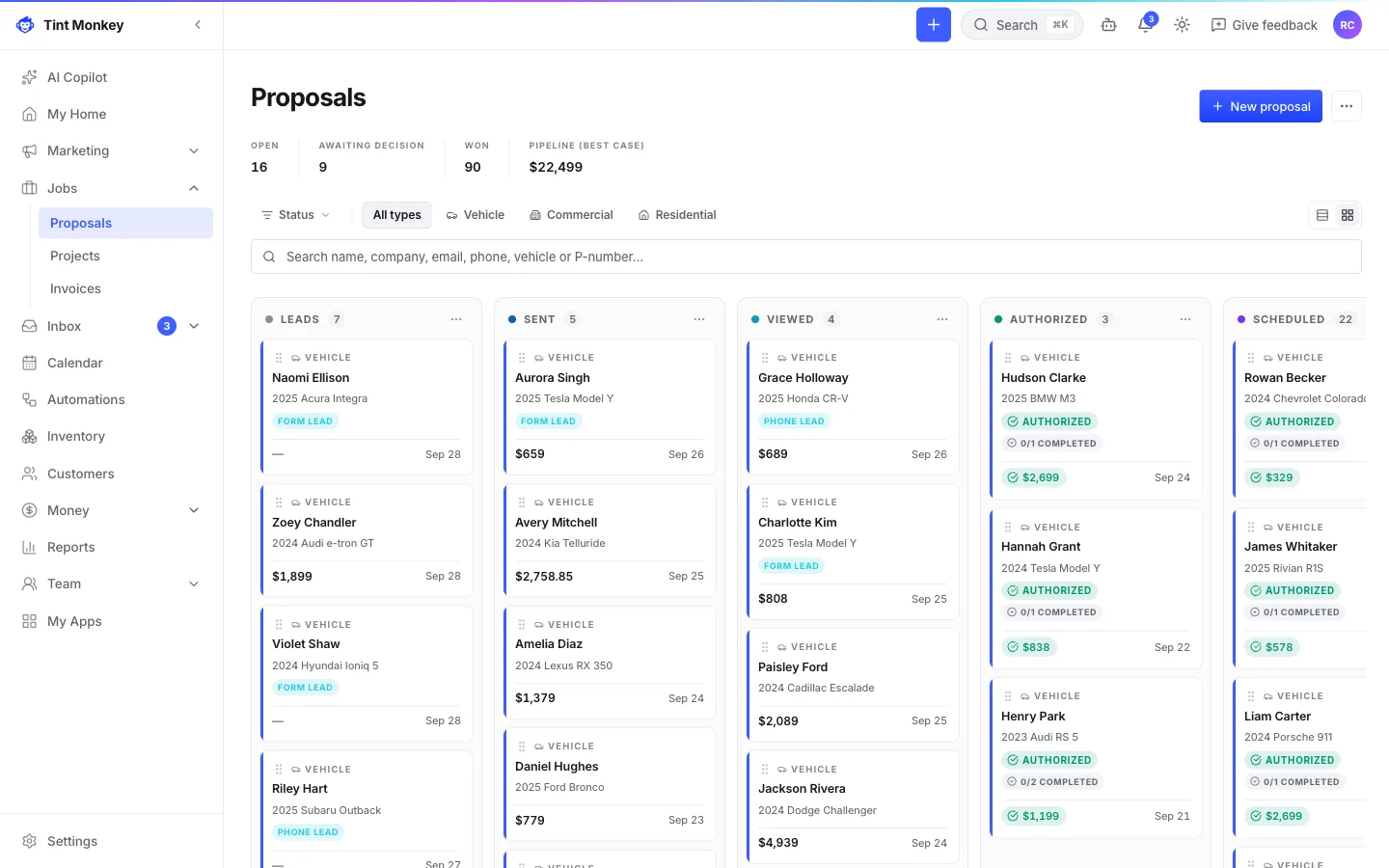Select the All types filter tab
Screen dimensions: 1389x868
396,215
